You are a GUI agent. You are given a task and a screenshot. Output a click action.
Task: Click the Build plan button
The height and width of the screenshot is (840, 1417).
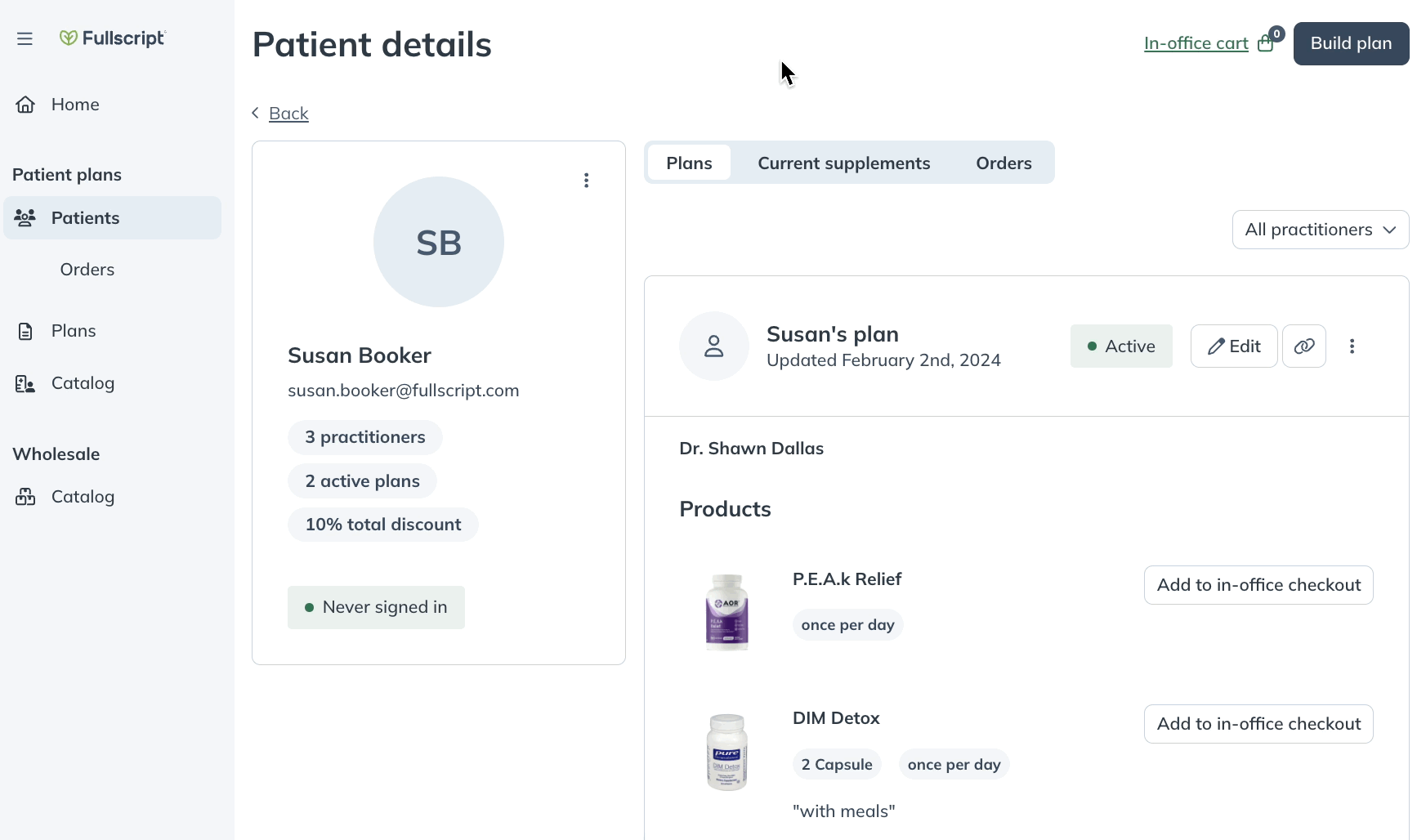(x=1351, y=43)
